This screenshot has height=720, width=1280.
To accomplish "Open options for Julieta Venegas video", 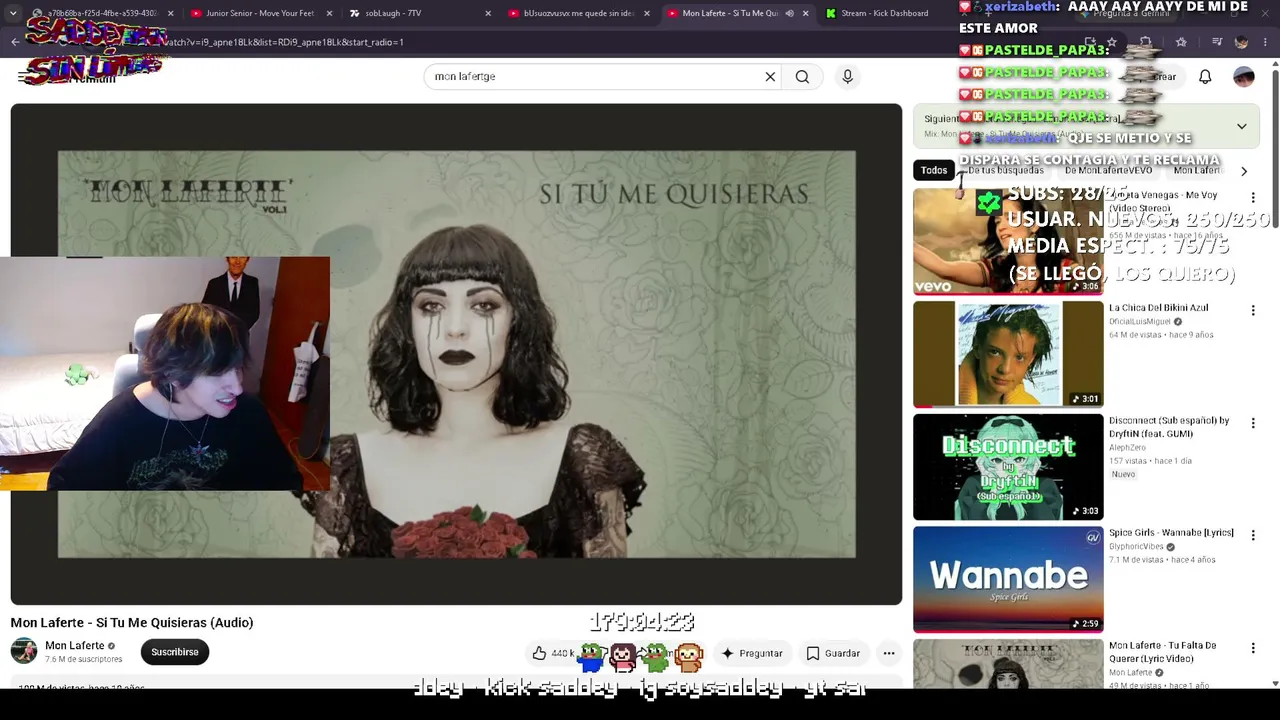I will point(1252,198).
